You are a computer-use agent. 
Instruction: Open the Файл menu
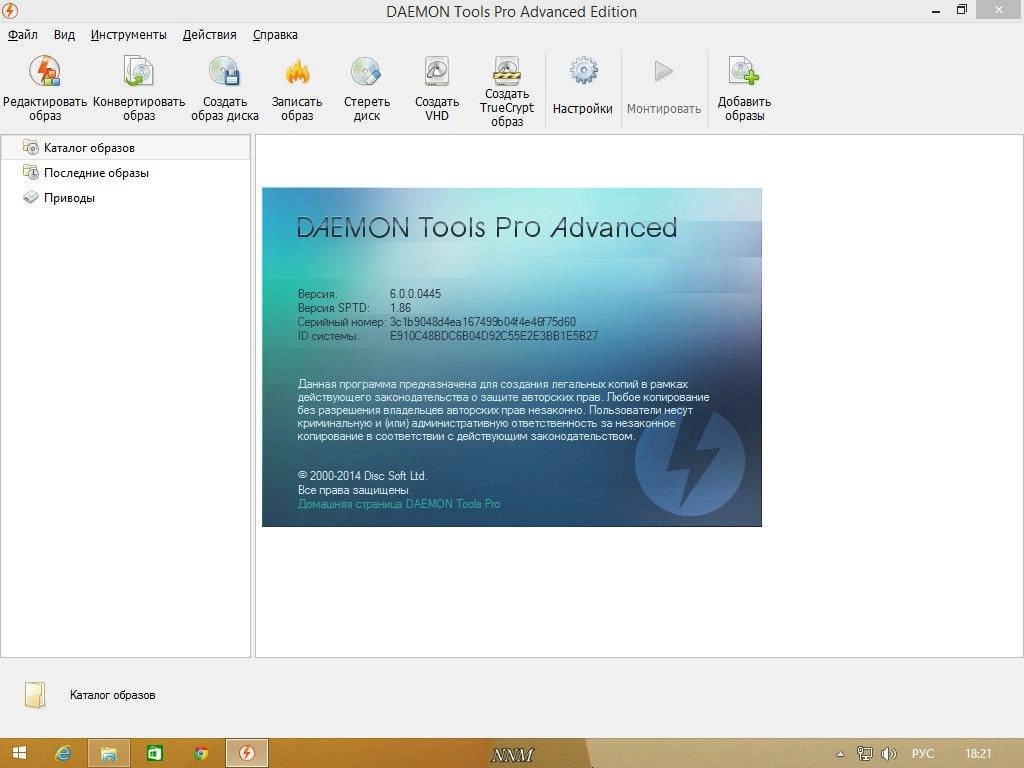23,35
